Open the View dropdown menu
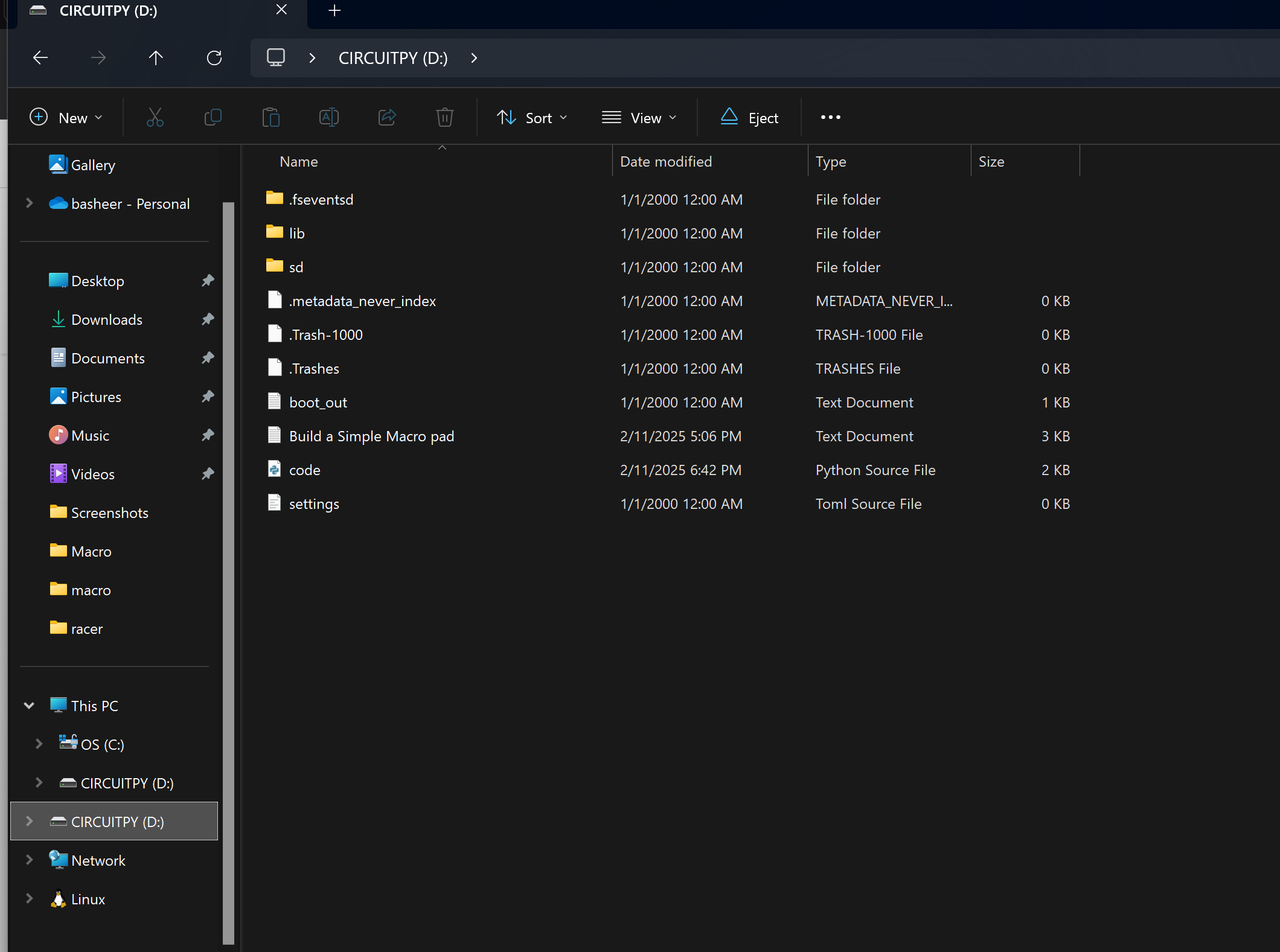This screenshot has height=952, width=1280. (639, 117)
